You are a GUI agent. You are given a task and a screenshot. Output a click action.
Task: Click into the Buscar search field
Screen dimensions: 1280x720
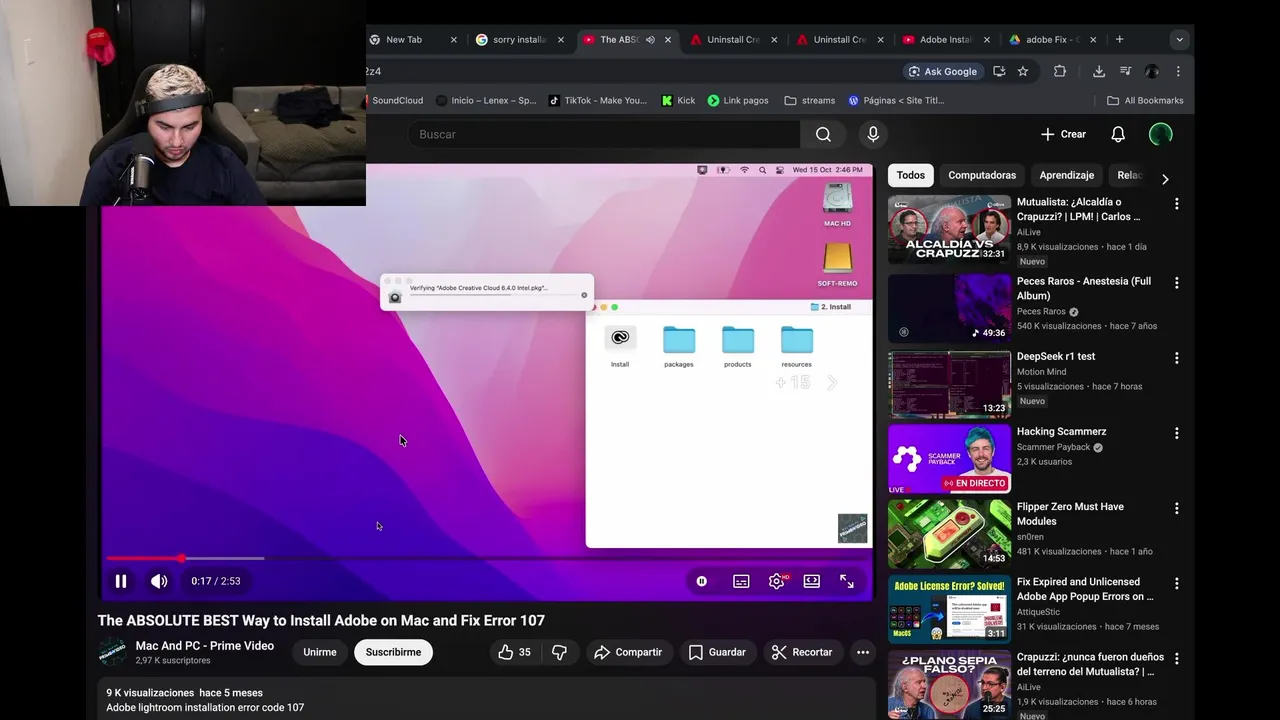click(x=603, y=134)
